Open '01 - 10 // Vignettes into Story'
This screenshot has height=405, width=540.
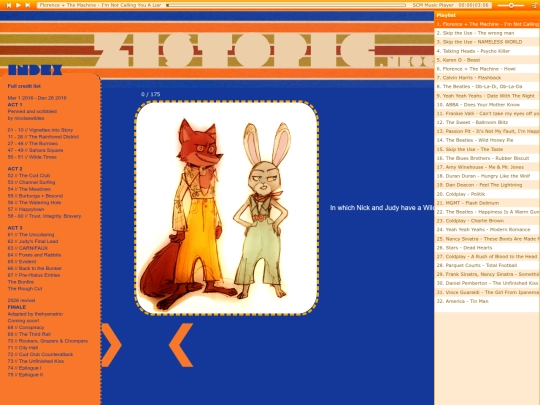[40, 130]
